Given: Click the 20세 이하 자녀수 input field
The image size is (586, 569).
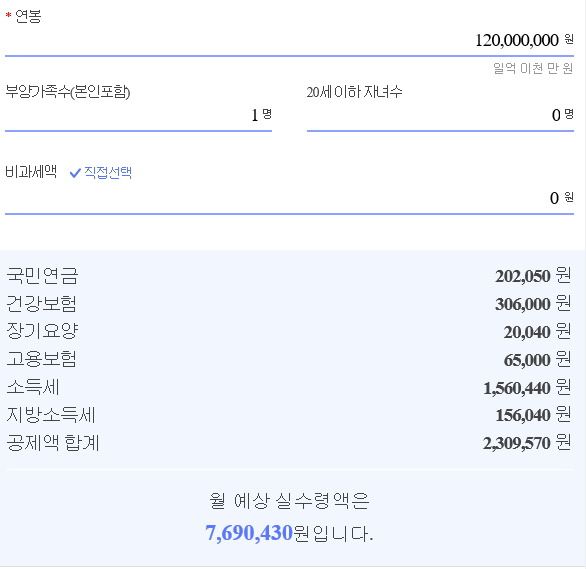Looking at the screenshot, I should coord(440,115).
